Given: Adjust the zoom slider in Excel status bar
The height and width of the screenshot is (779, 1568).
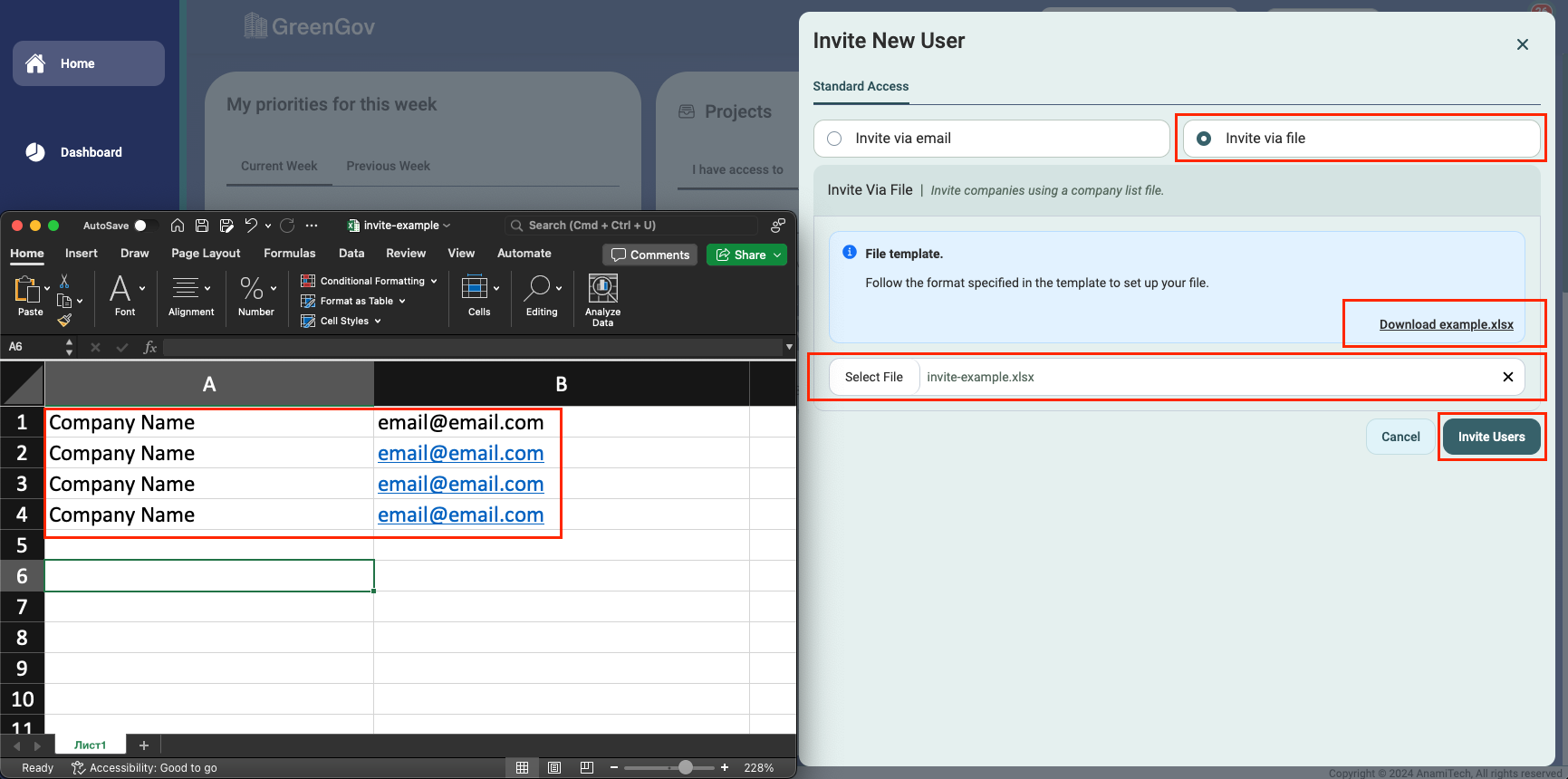Looking at the screenshot, I should (x=686, y=768).
